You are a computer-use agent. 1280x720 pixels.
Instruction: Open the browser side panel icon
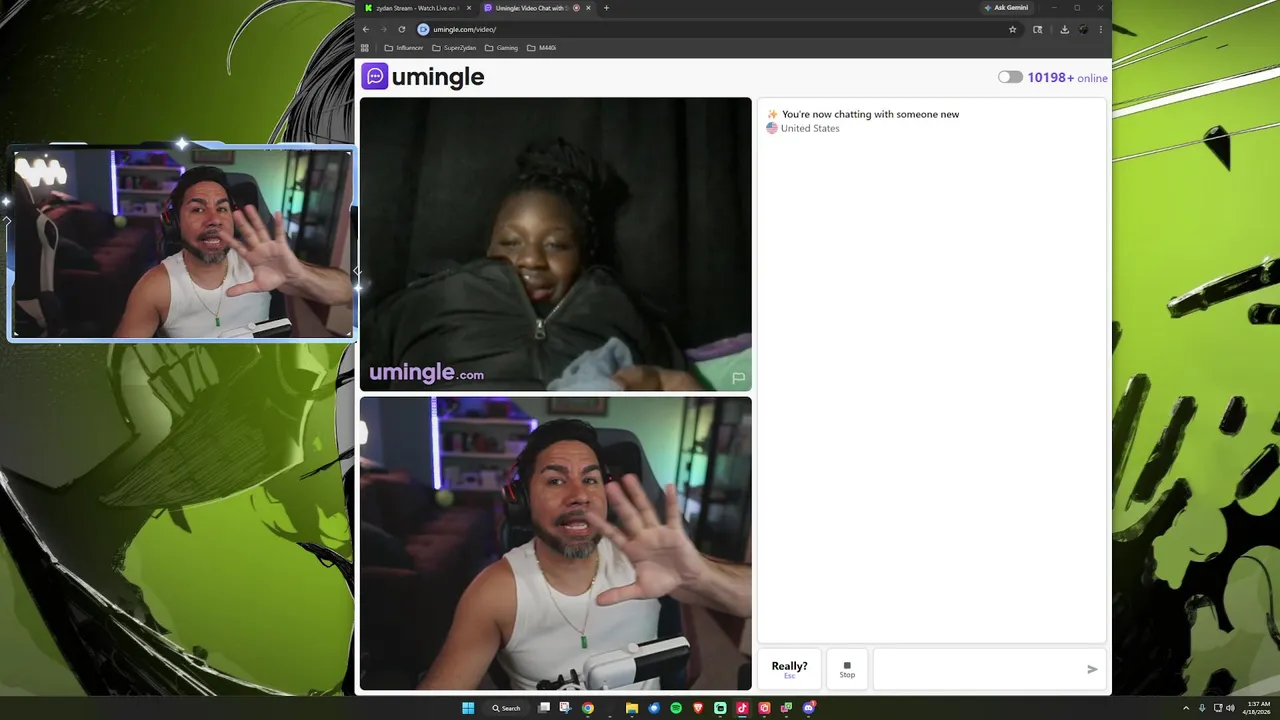tap(1037, 29)
